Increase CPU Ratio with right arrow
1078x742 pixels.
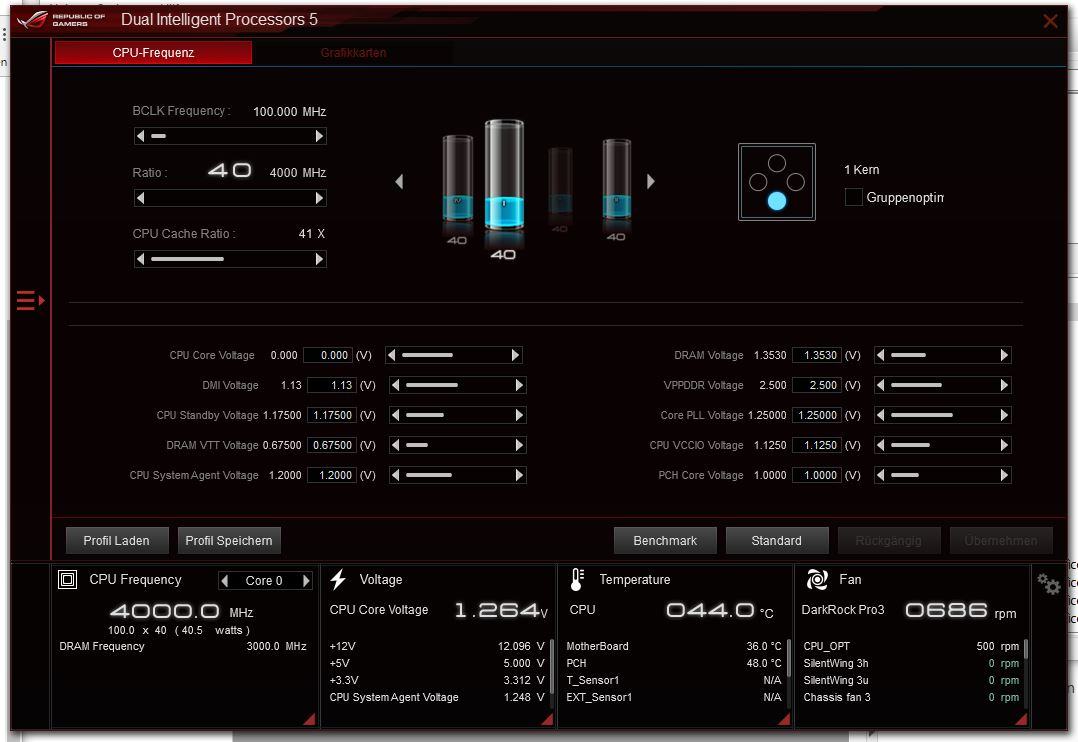pos(319,198)
